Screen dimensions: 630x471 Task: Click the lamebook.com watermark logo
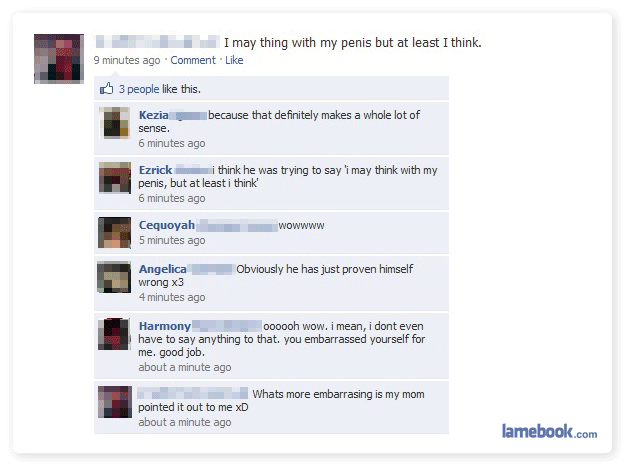point(549,431)
